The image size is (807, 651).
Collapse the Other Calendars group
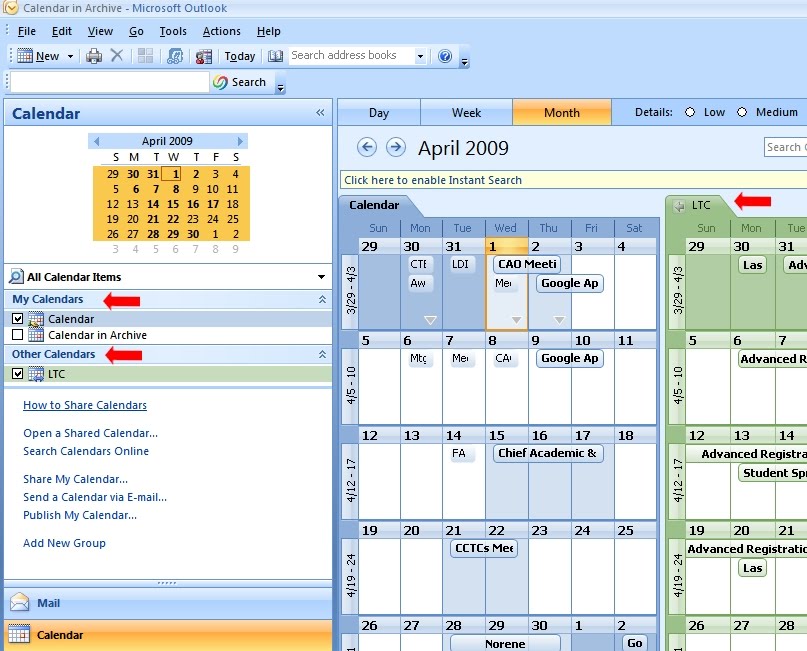322,354
